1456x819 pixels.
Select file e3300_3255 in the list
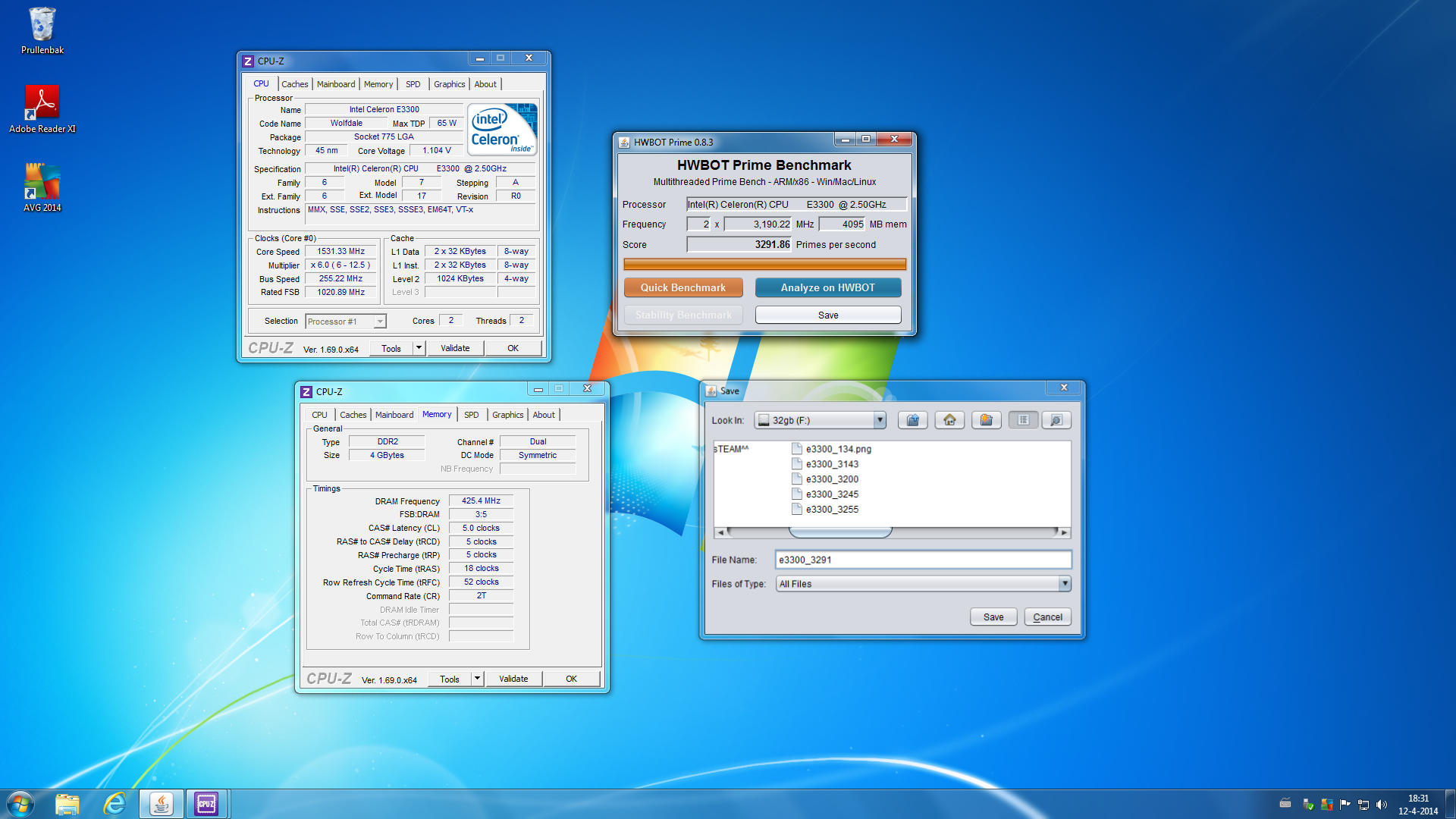click(825, 510)
